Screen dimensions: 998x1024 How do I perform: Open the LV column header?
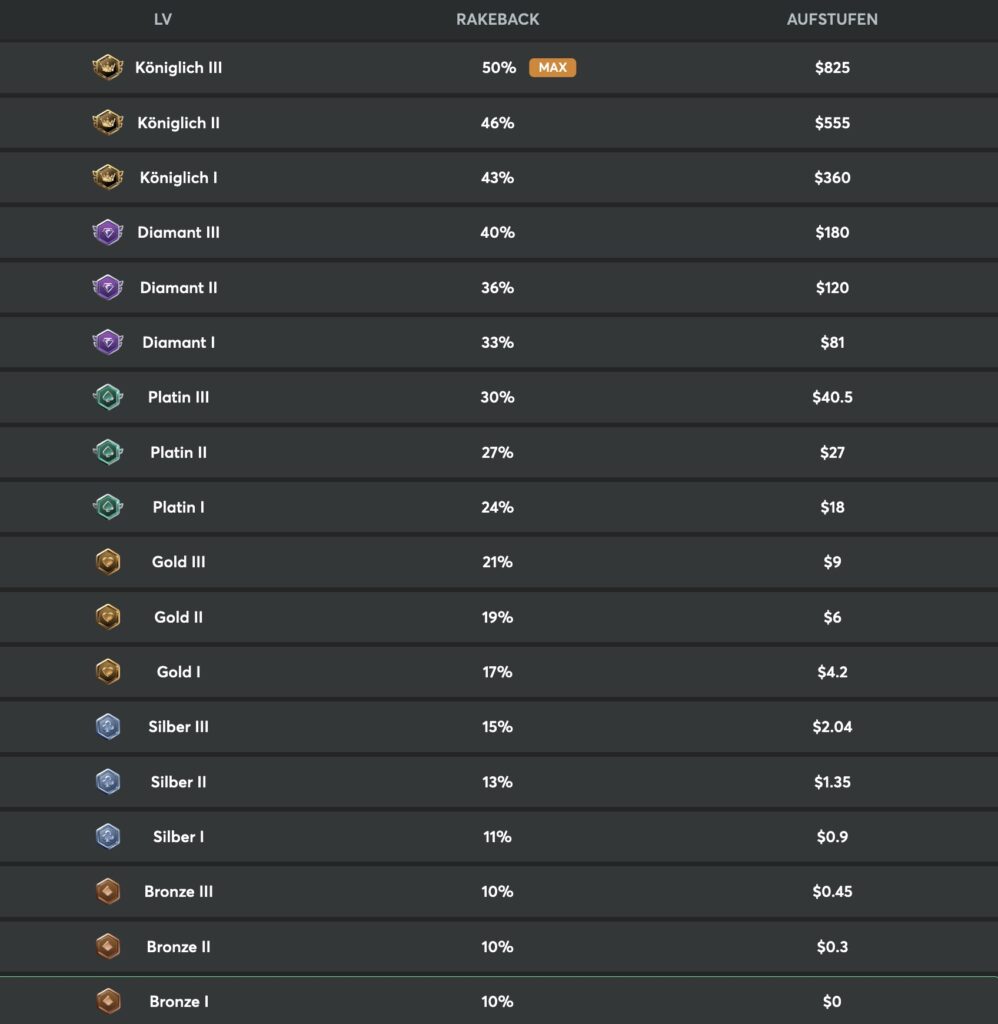pos(162,19)
